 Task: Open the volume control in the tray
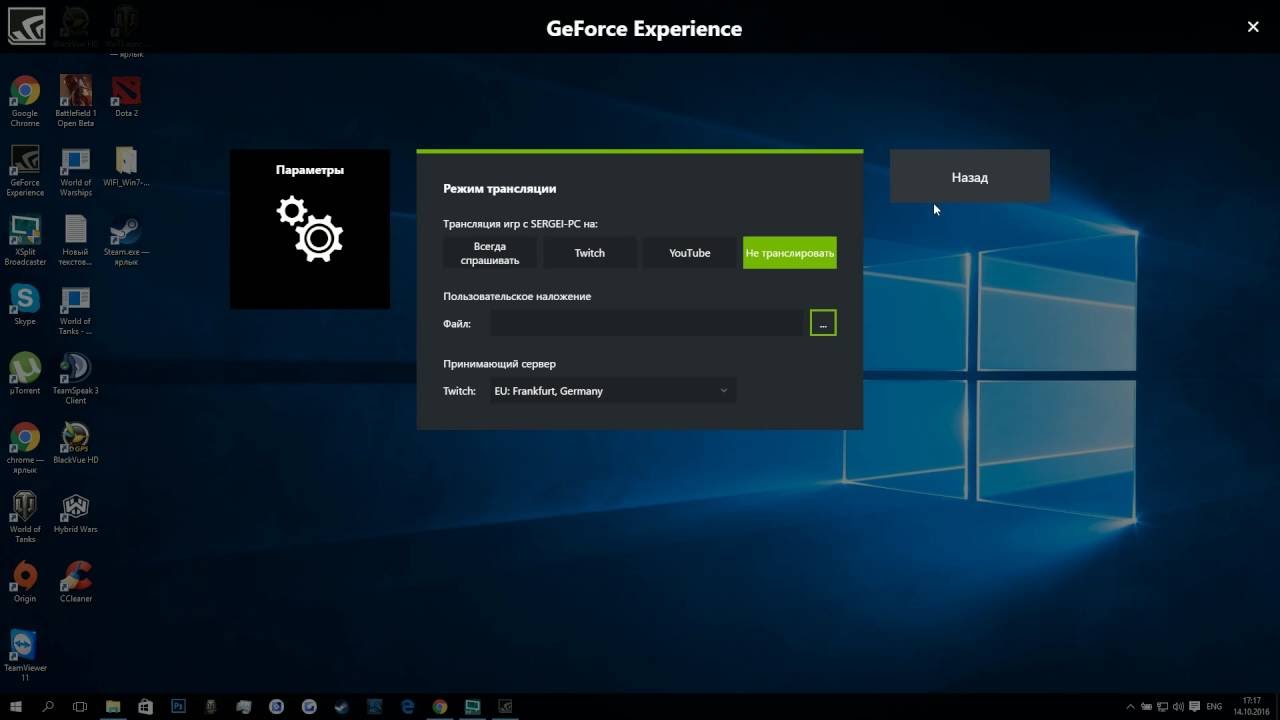[x=1180, y=707]
